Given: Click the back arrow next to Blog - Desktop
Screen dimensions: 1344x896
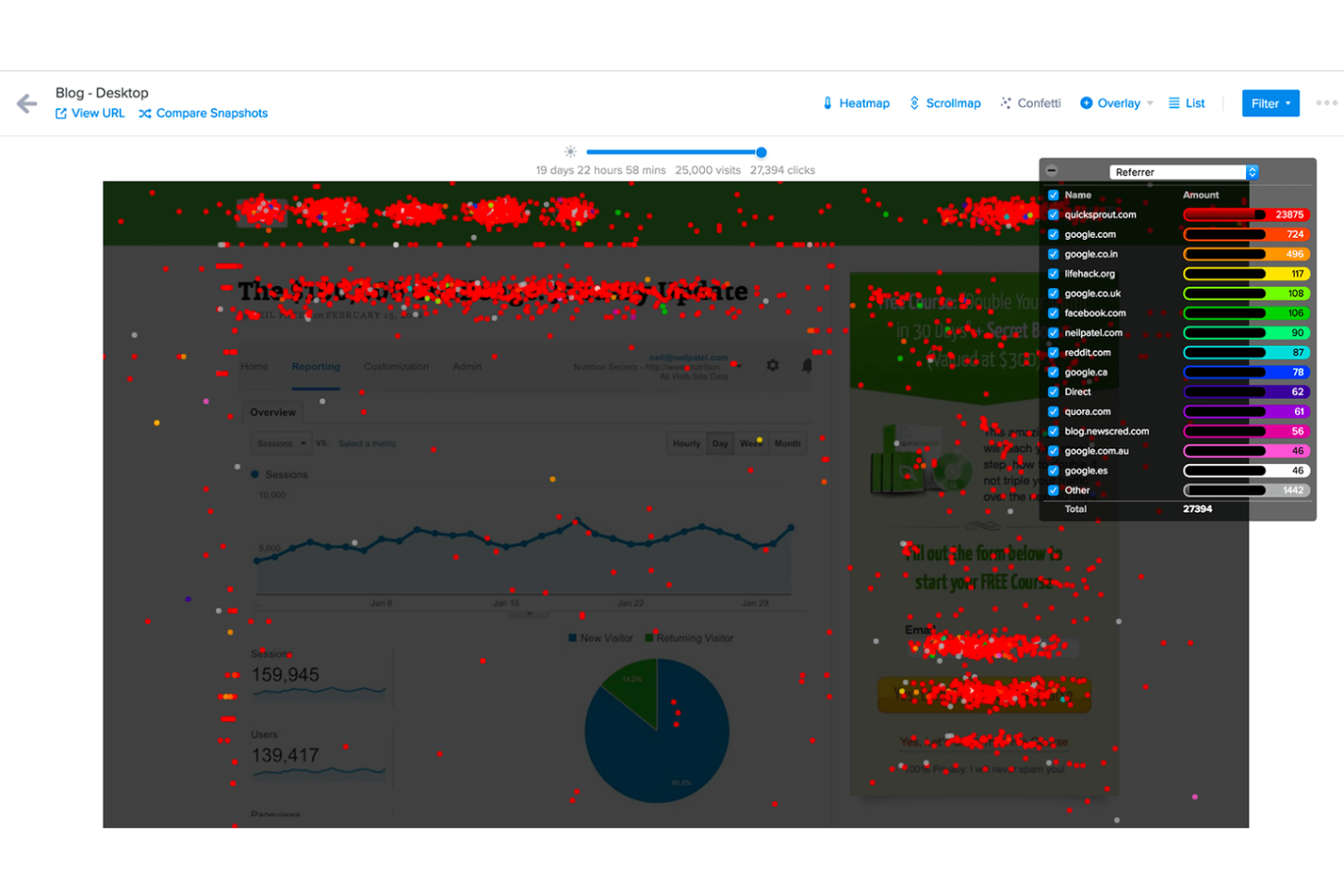Looking at the screenshot, I should click(x=26, y=102).
